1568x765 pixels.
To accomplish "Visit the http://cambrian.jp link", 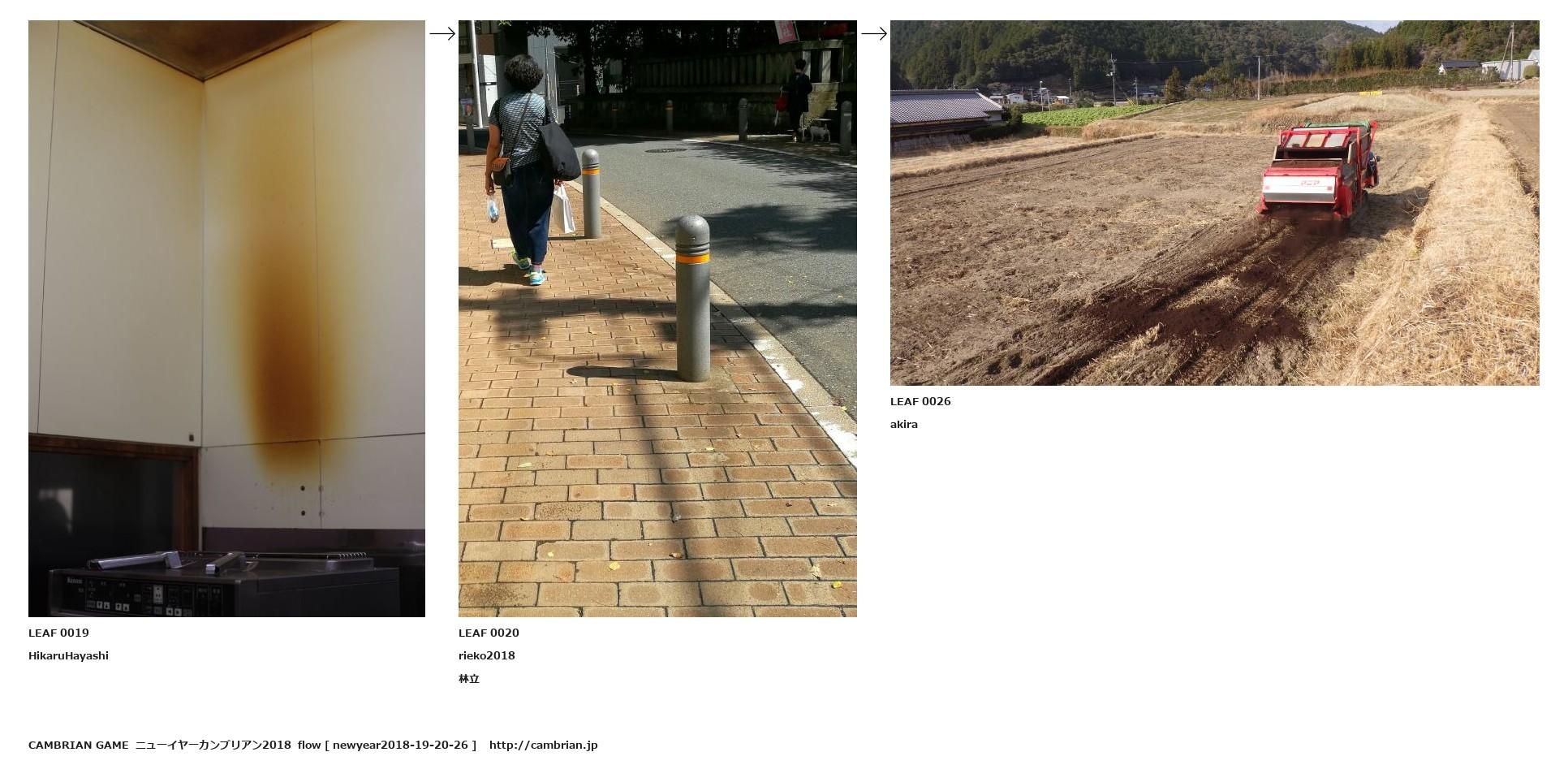I will pos(543,745).
